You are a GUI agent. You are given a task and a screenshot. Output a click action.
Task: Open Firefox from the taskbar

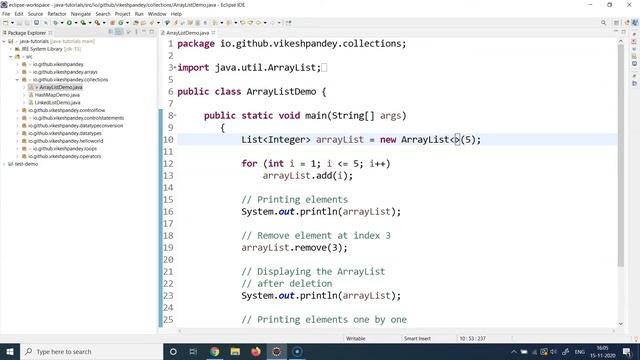coord(256,351)
